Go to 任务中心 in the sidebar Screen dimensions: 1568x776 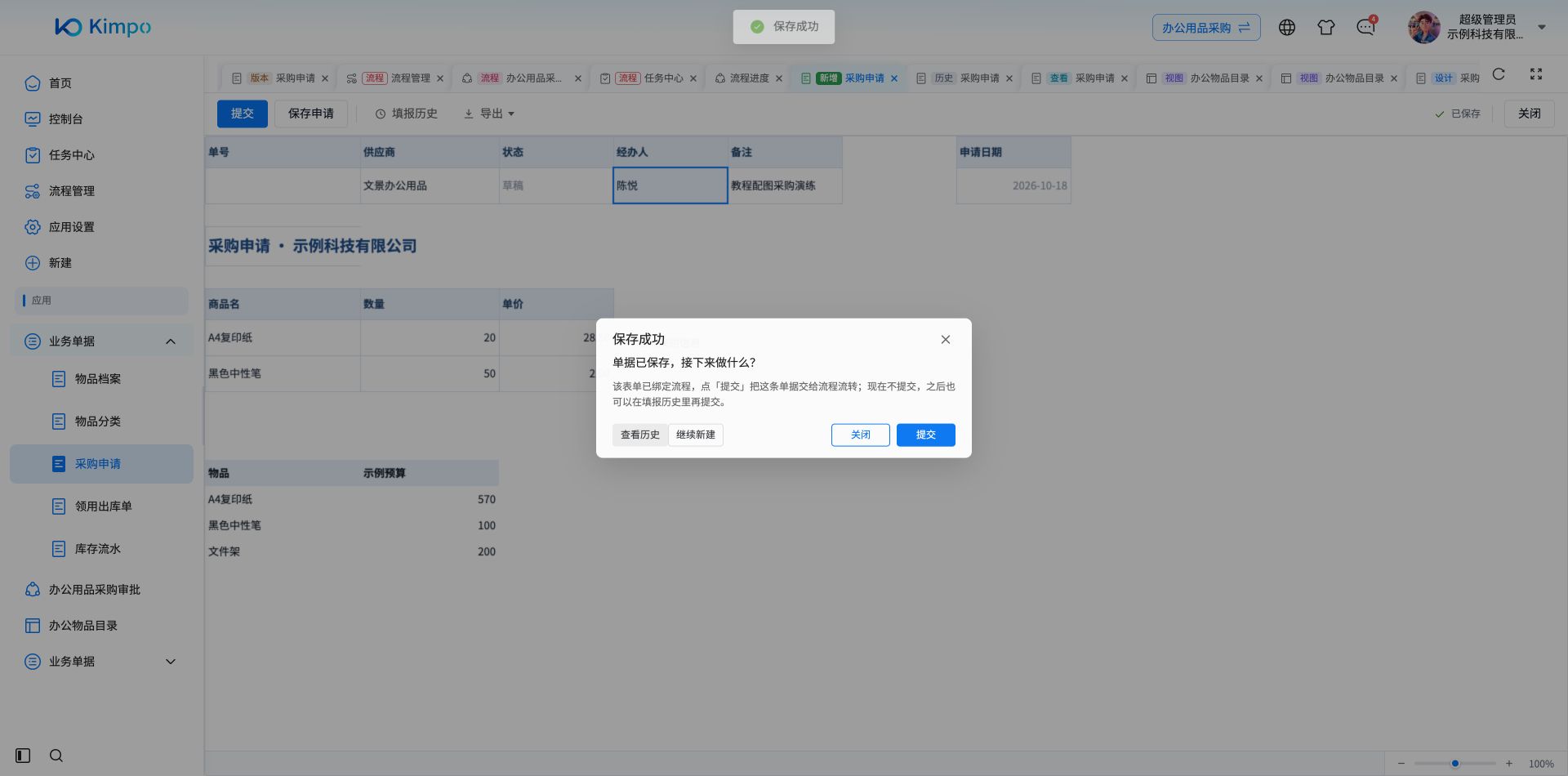pos(102,155)
